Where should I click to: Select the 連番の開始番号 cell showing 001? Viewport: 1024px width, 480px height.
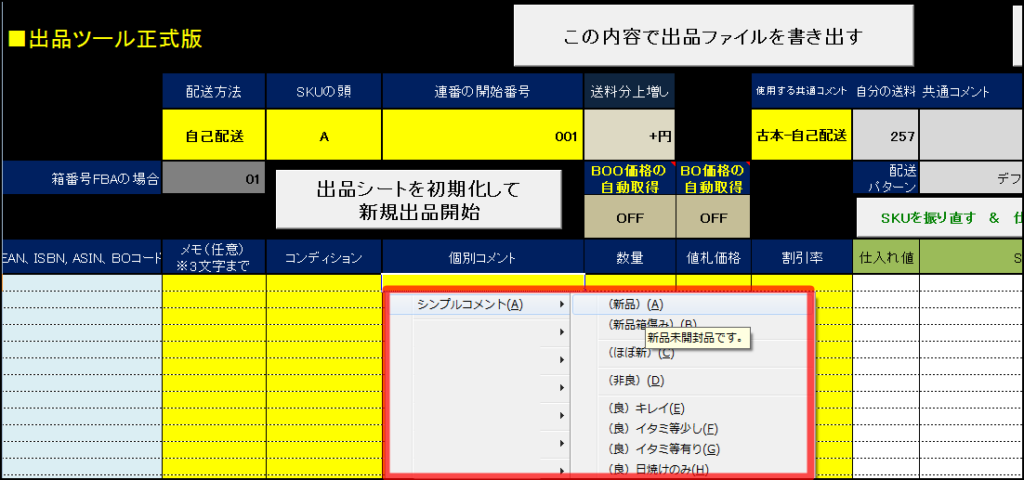point(483,135)
